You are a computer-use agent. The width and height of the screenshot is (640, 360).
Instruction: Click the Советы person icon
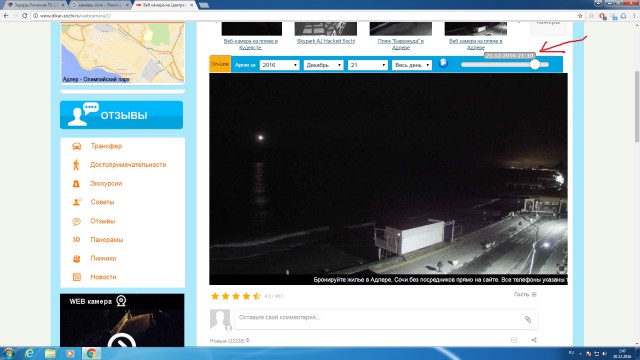[77, 202]
